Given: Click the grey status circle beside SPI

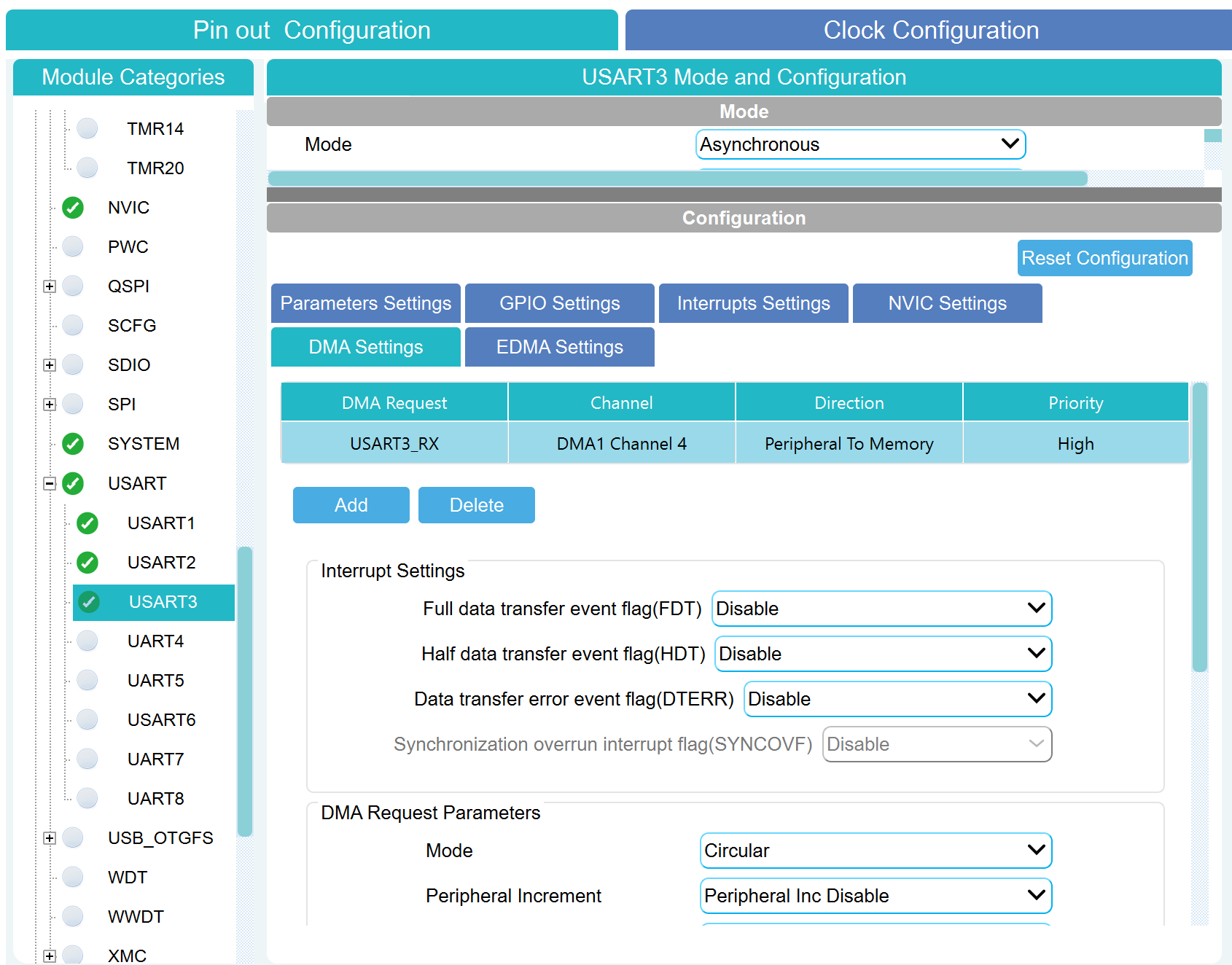Looking at the screenshot, I should click(73, 405).
